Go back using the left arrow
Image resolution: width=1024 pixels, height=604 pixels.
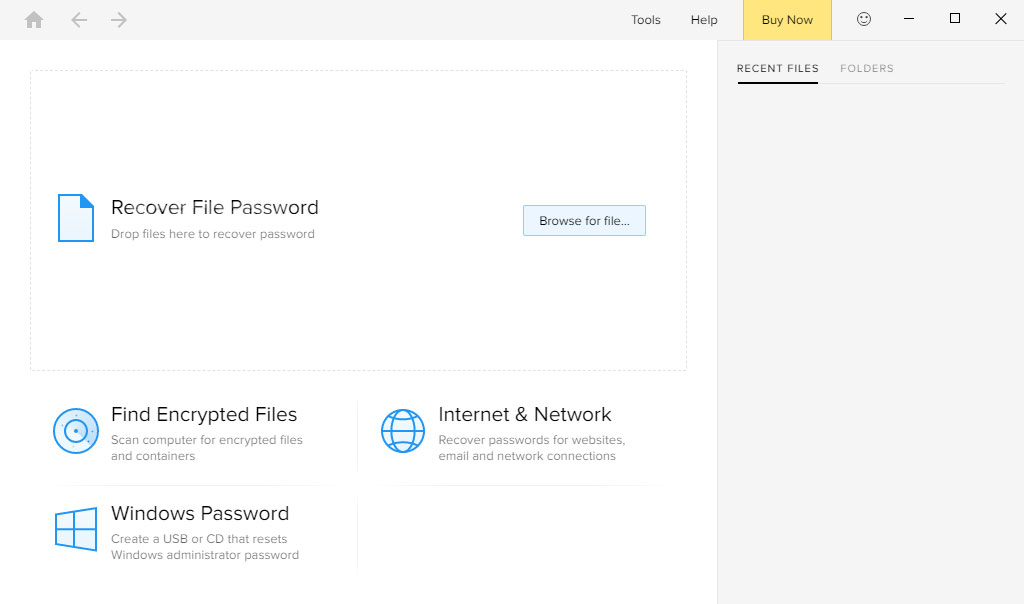click(x=79, y=20)
